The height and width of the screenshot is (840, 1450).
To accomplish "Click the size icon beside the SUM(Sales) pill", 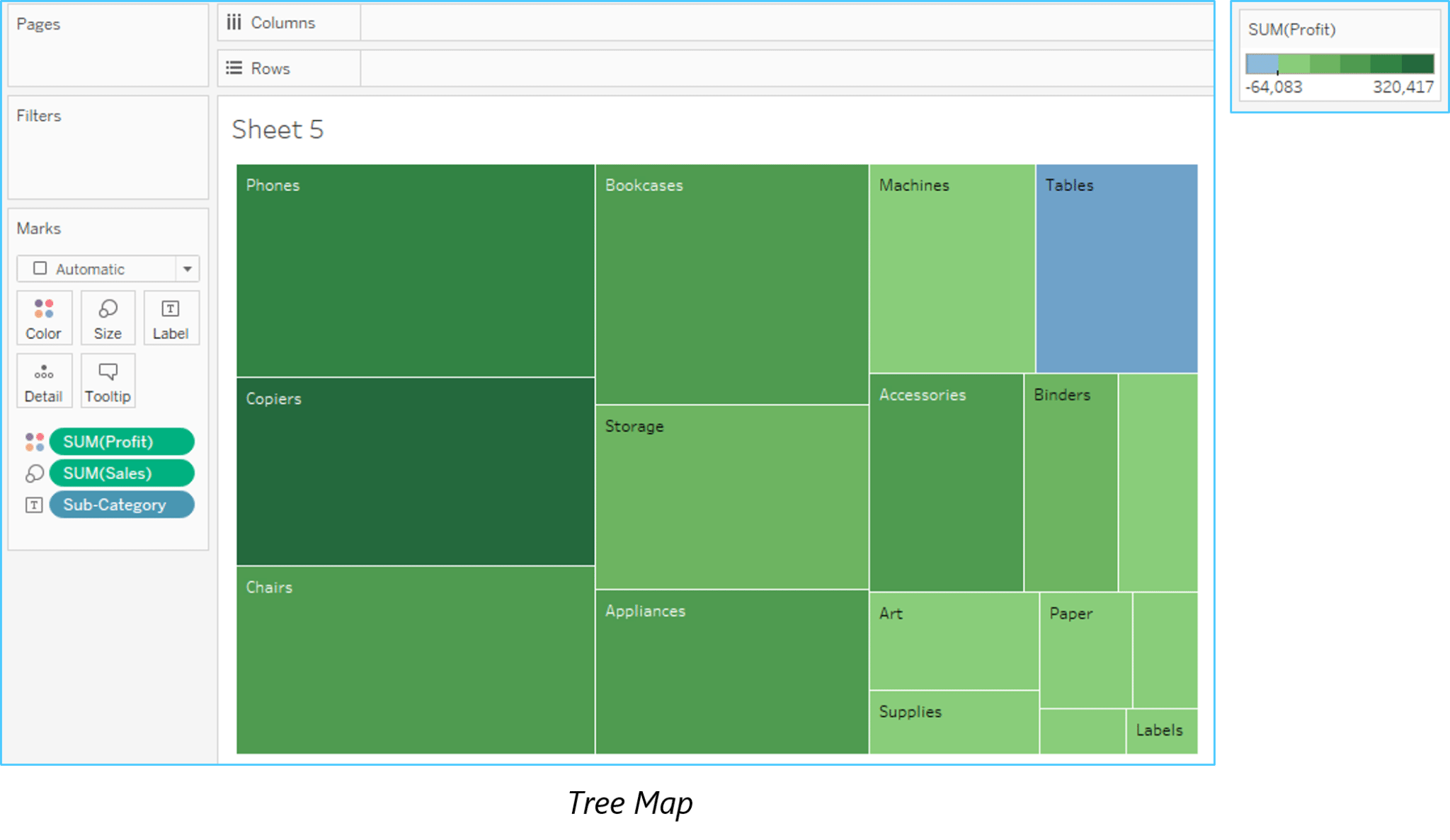I will (x=33, y=473).
